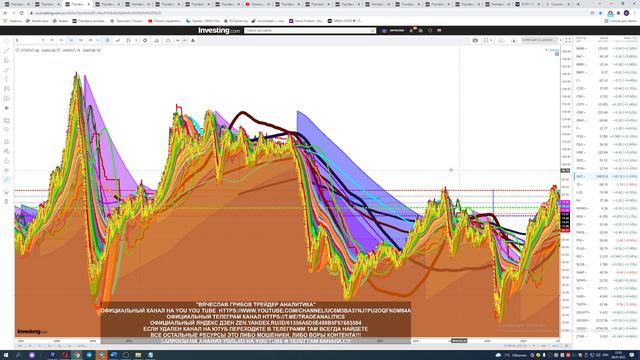
Task: Click the redo arrow in chart toolbar
Action: pos(184,40)
